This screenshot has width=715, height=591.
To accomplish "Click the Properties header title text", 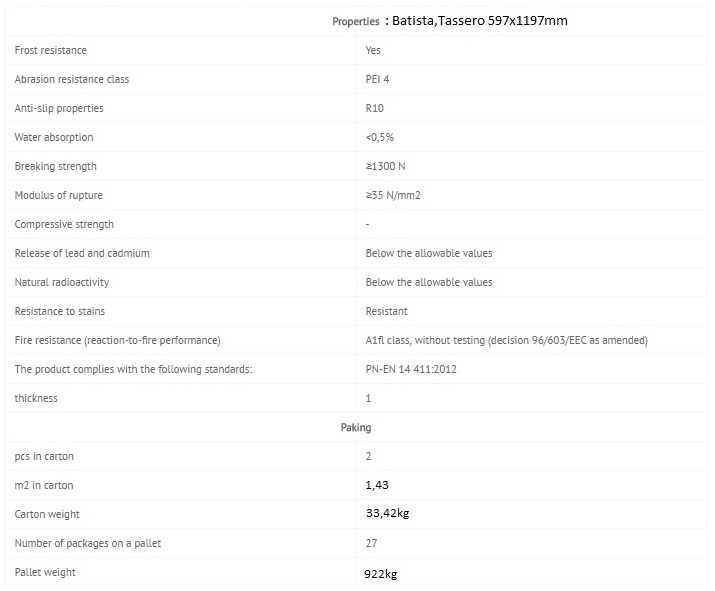I will pyautogui.click(x=450, y=21).
